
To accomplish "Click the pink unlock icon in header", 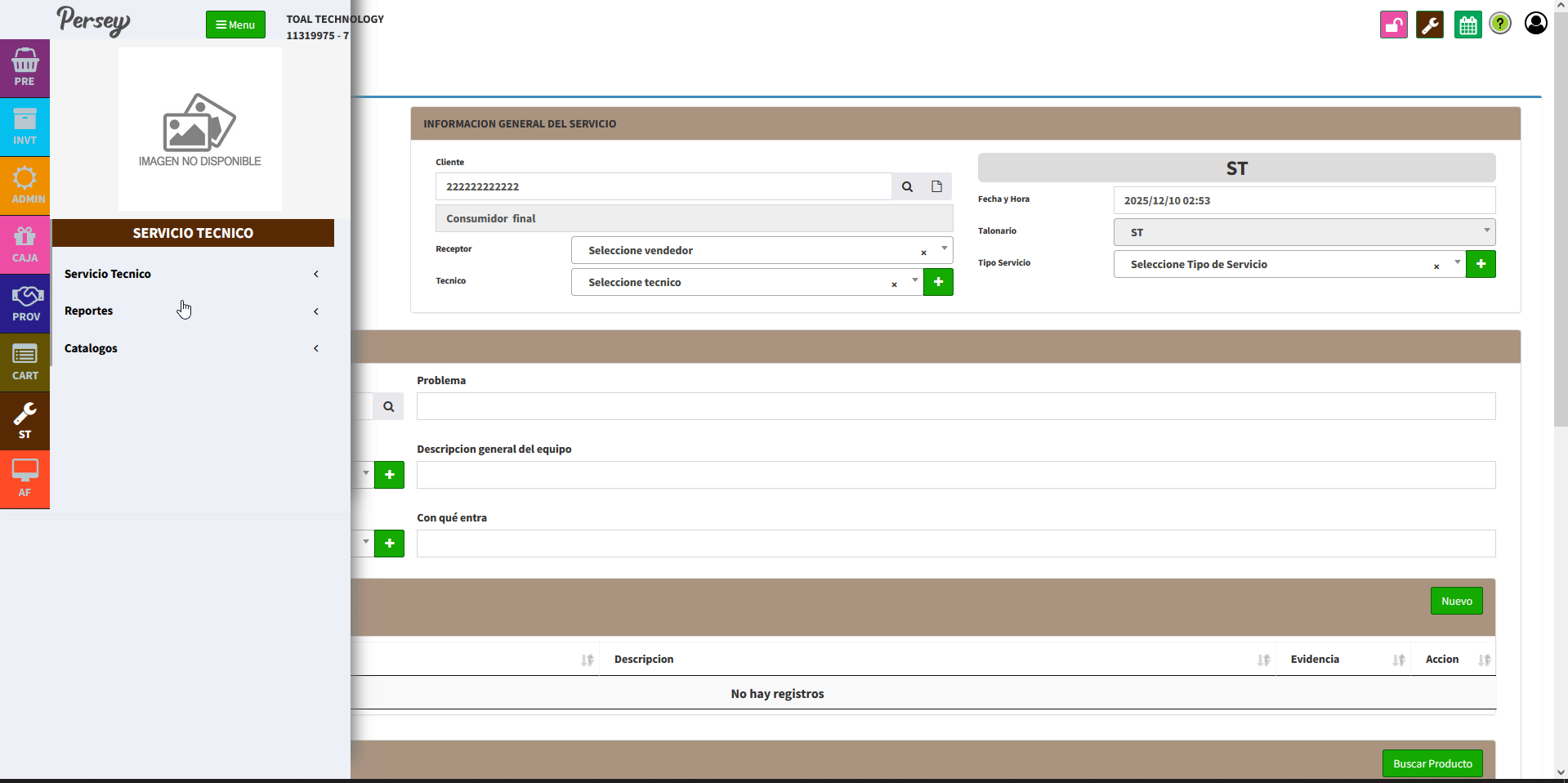I will click(1393, 25).
